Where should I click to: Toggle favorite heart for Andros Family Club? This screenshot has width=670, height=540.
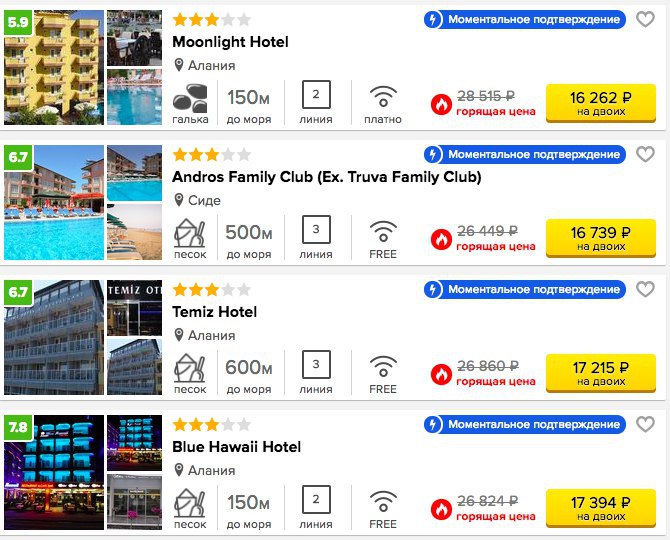tap(645, 154)
